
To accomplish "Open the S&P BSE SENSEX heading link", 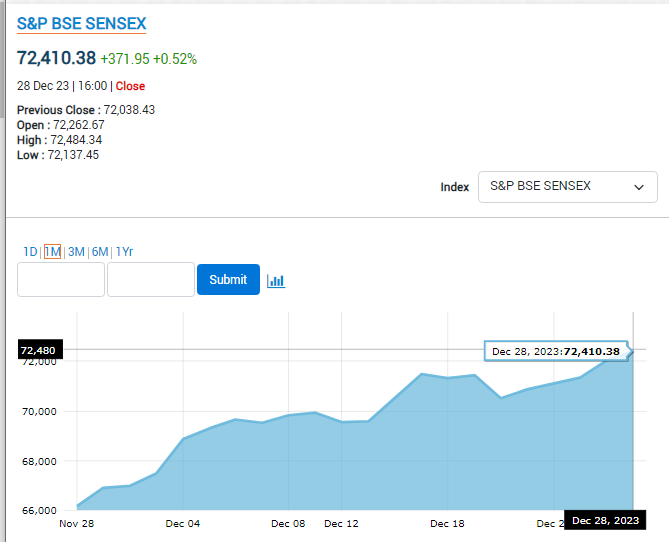I will tap(81, 24).
